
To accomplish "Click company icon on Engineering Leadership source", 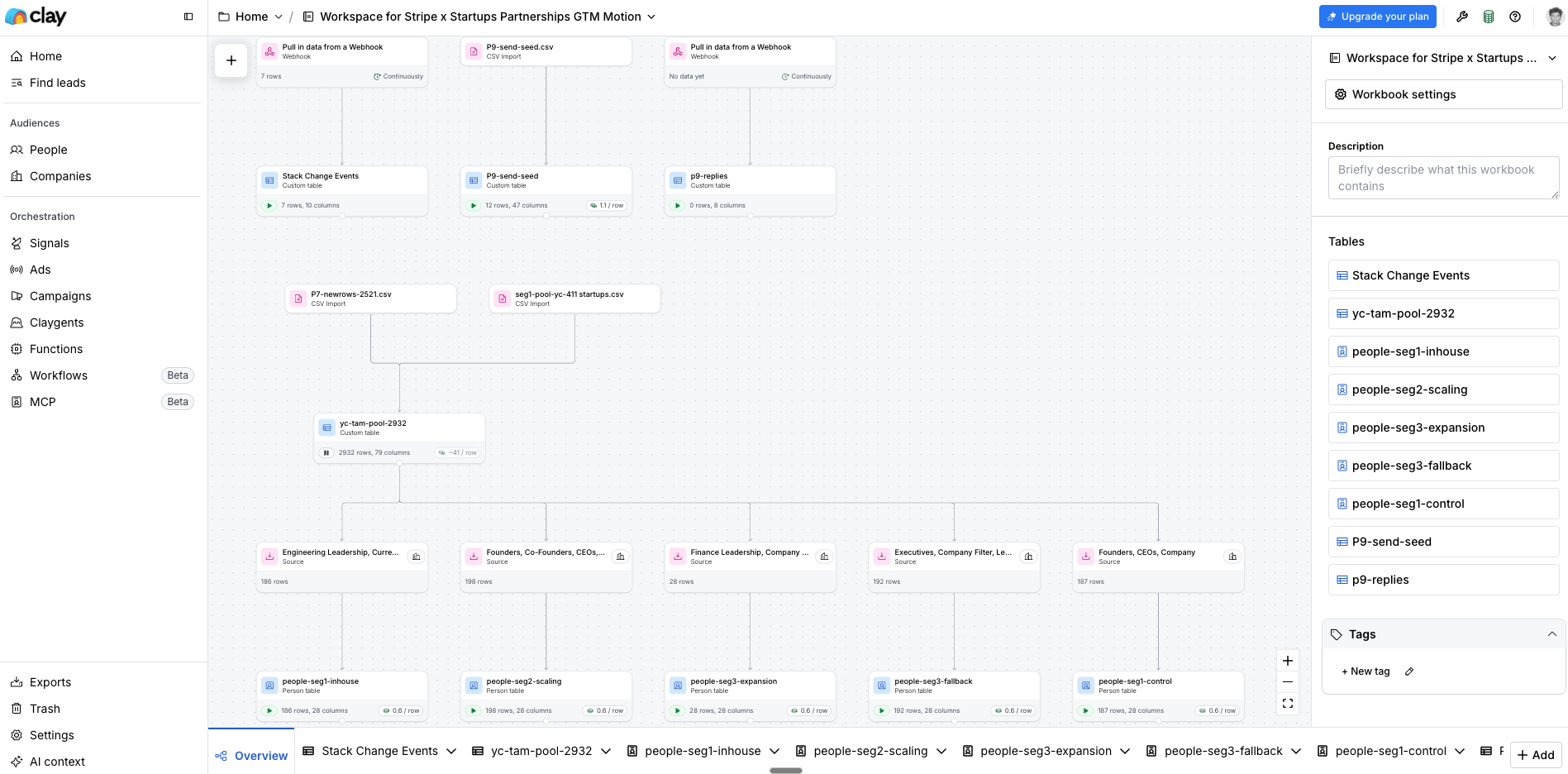I will [x=417, y=557].
